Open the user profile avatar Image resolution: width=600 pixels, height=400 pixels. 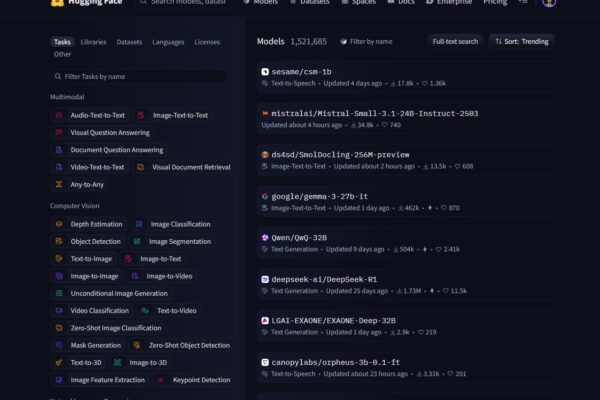click(549, 3)
